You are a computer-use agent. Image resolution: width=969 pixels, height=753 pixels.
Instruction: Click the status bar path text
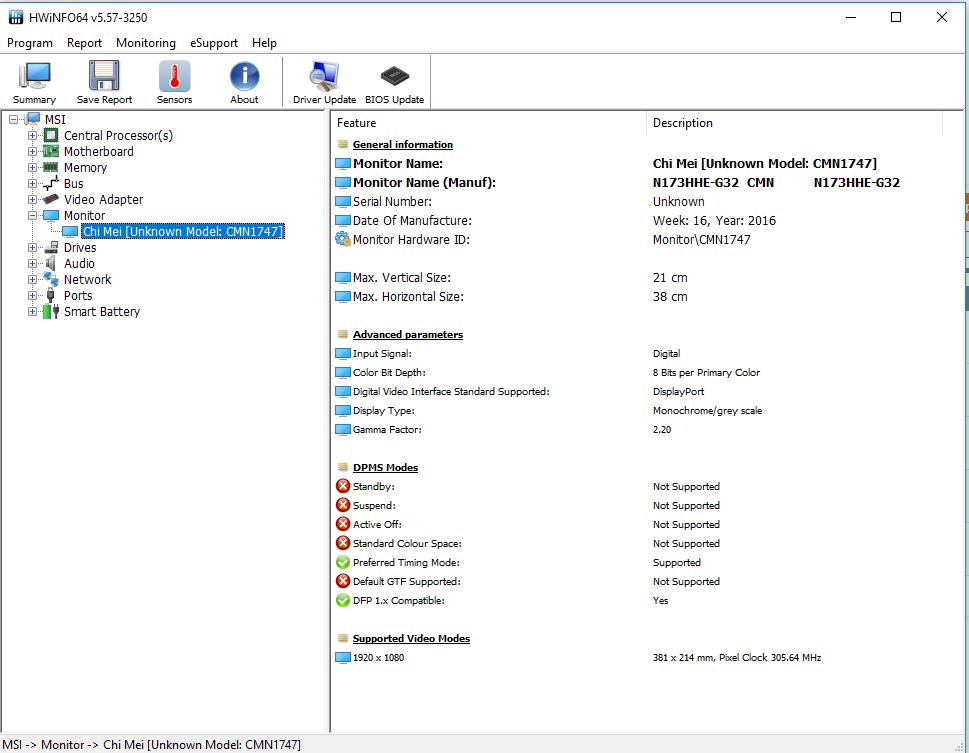point(151,745)
